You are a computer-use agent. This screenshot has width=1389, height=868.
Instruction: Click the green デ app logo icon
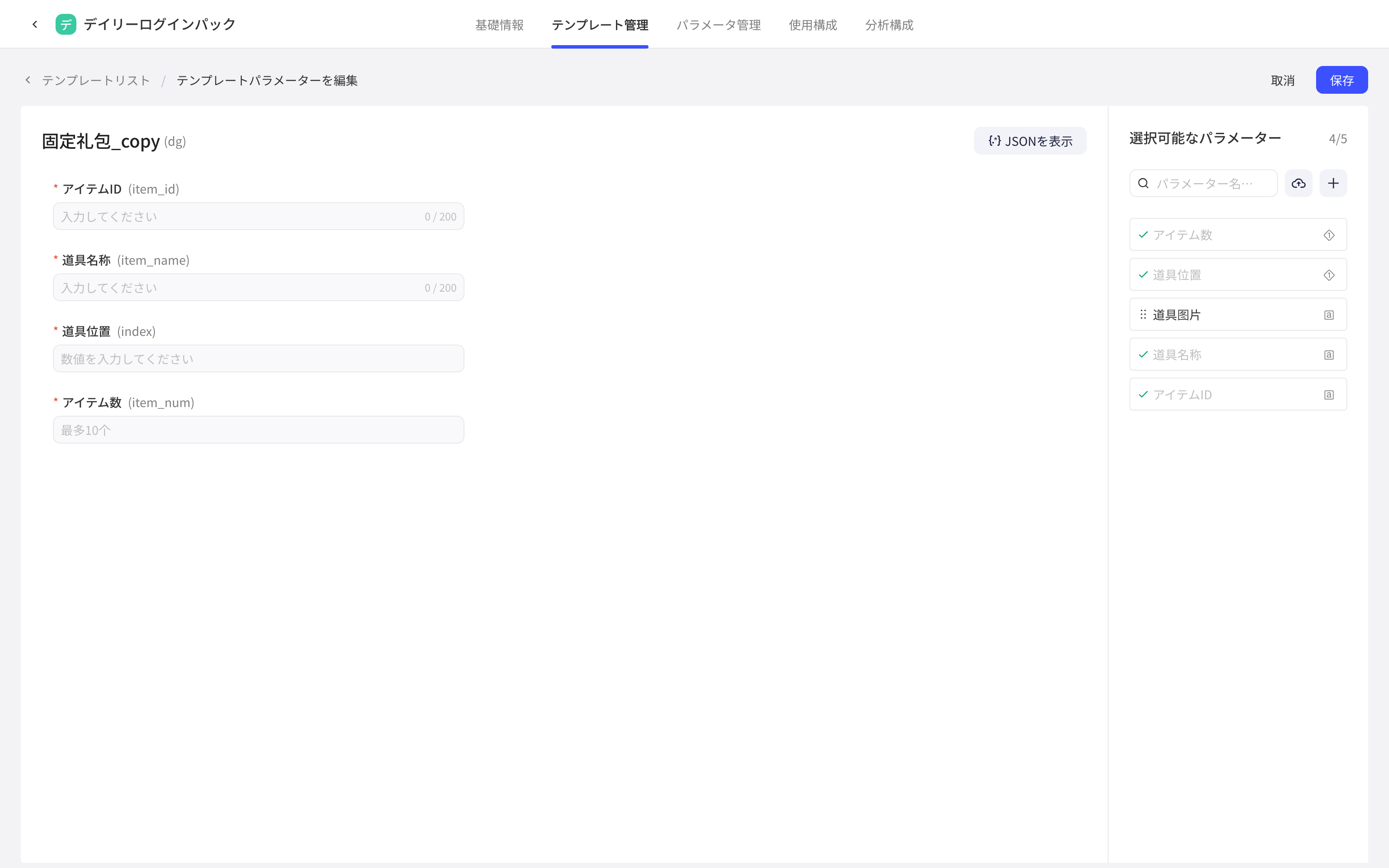coord(66,24)
